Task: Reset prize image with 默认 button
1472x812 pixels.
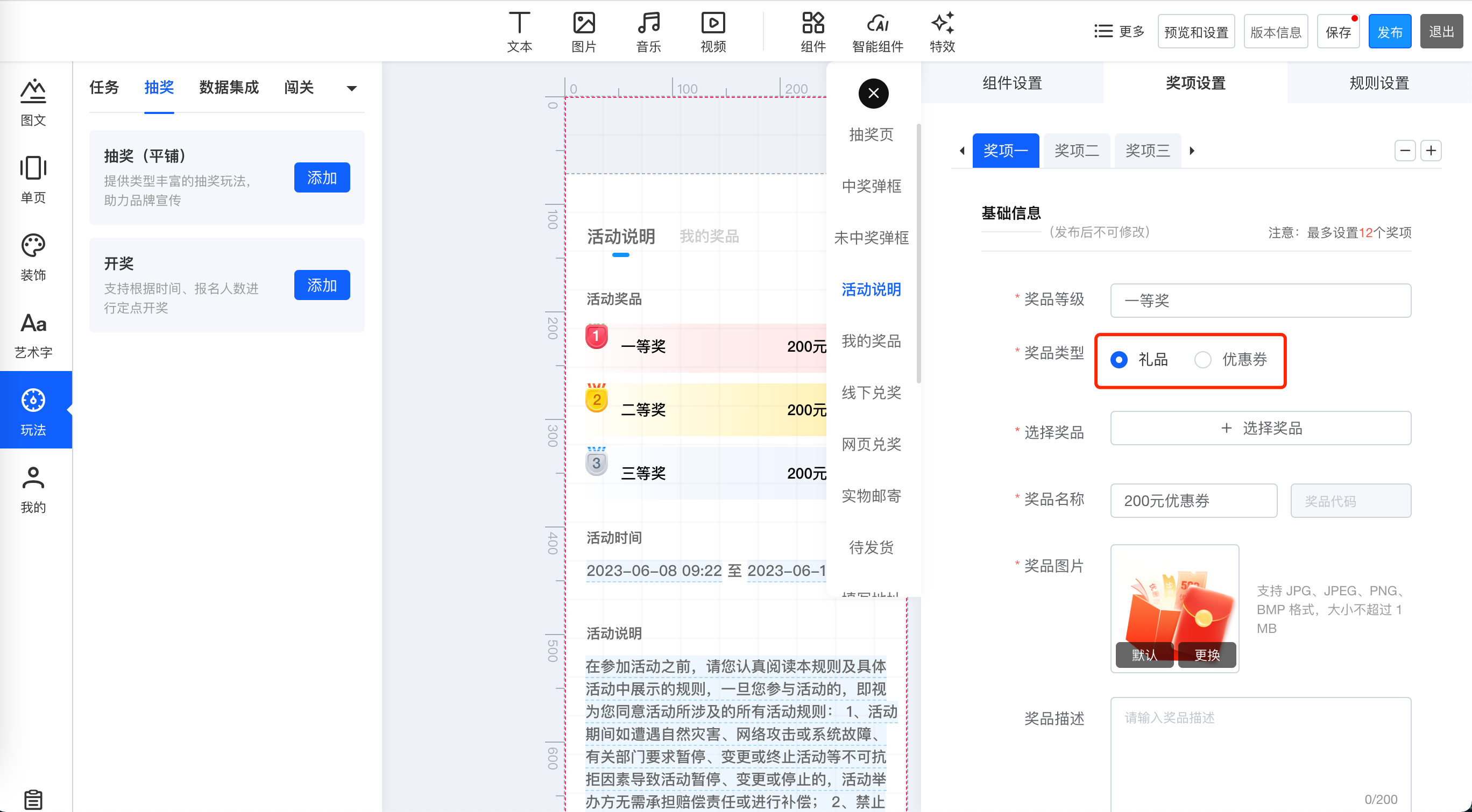Action: click(1144, 654)
